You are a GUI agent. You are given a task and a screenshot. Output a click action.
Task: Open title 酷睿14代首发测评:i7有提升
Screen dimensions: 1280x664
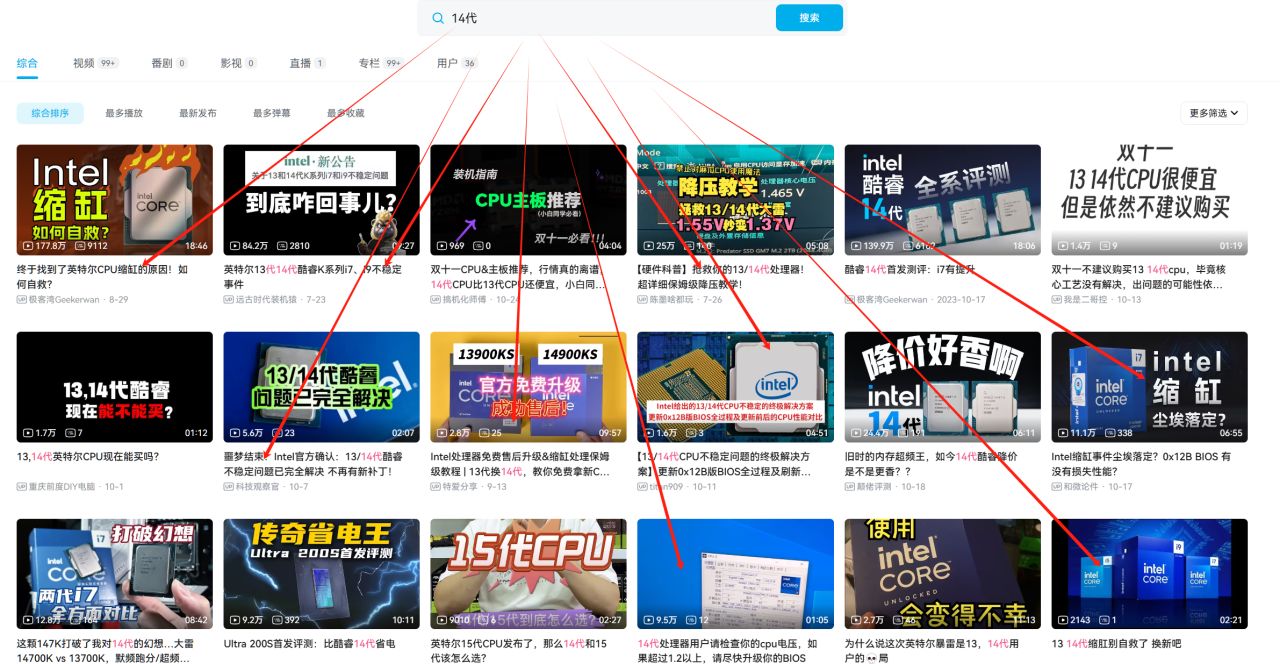tap(910, 270)
